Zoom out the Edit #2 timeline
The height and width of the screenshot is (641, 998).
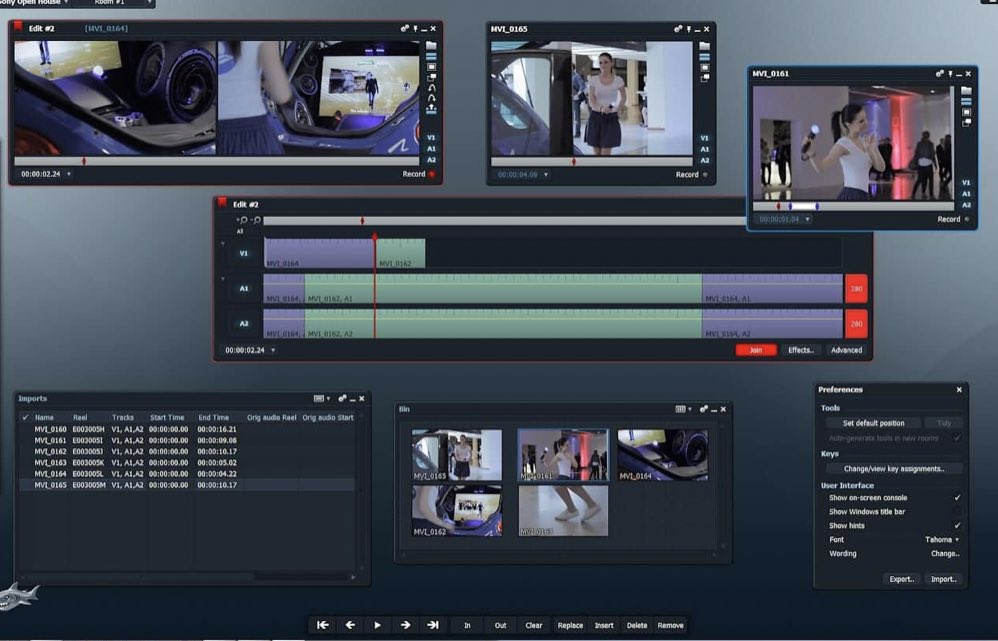click(x=256, y=220)
